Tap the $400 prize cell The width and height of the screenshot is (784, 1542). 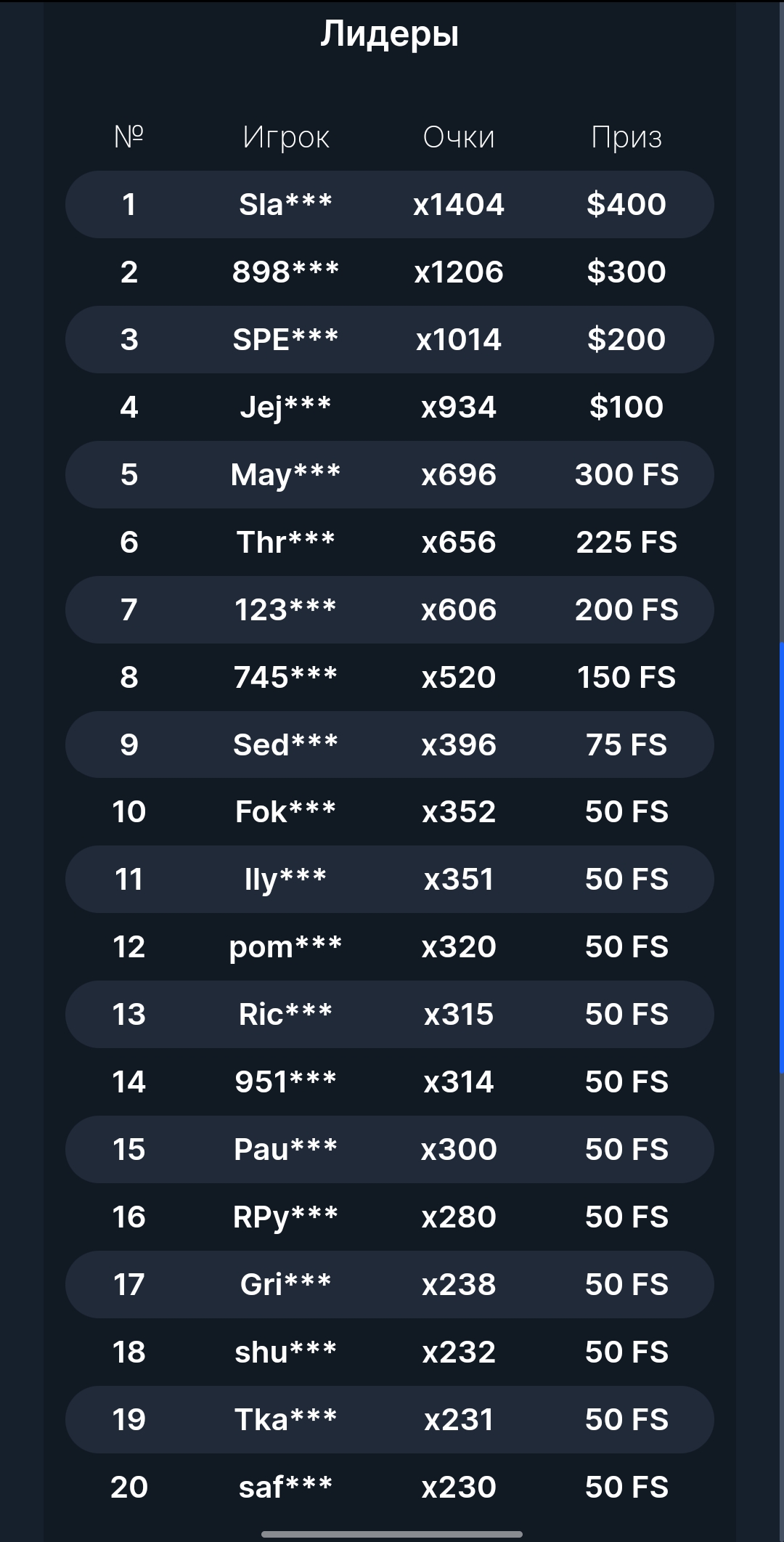(x=626, y=204)
